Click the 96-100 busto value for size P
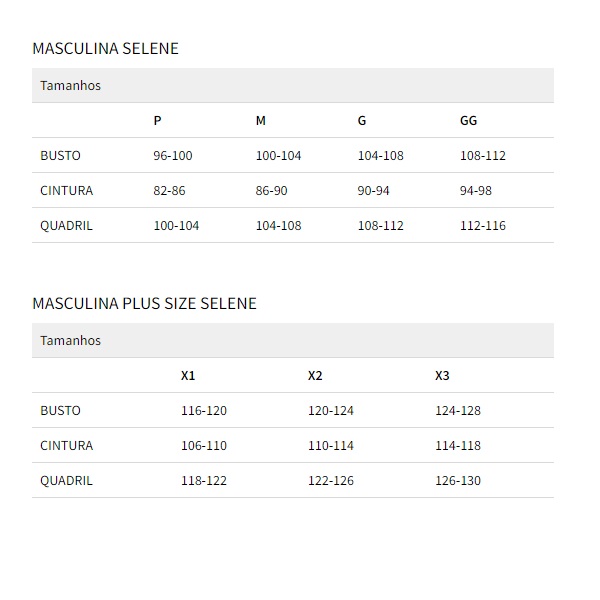The image size is (600, 600). [172, 156]
